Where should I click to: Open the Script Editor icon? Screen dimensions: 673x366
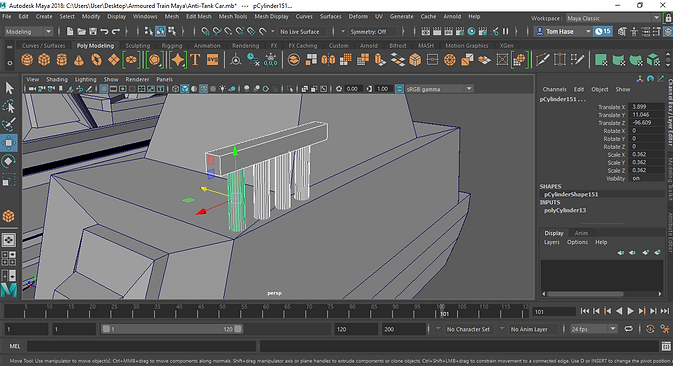tap(666, 346)
